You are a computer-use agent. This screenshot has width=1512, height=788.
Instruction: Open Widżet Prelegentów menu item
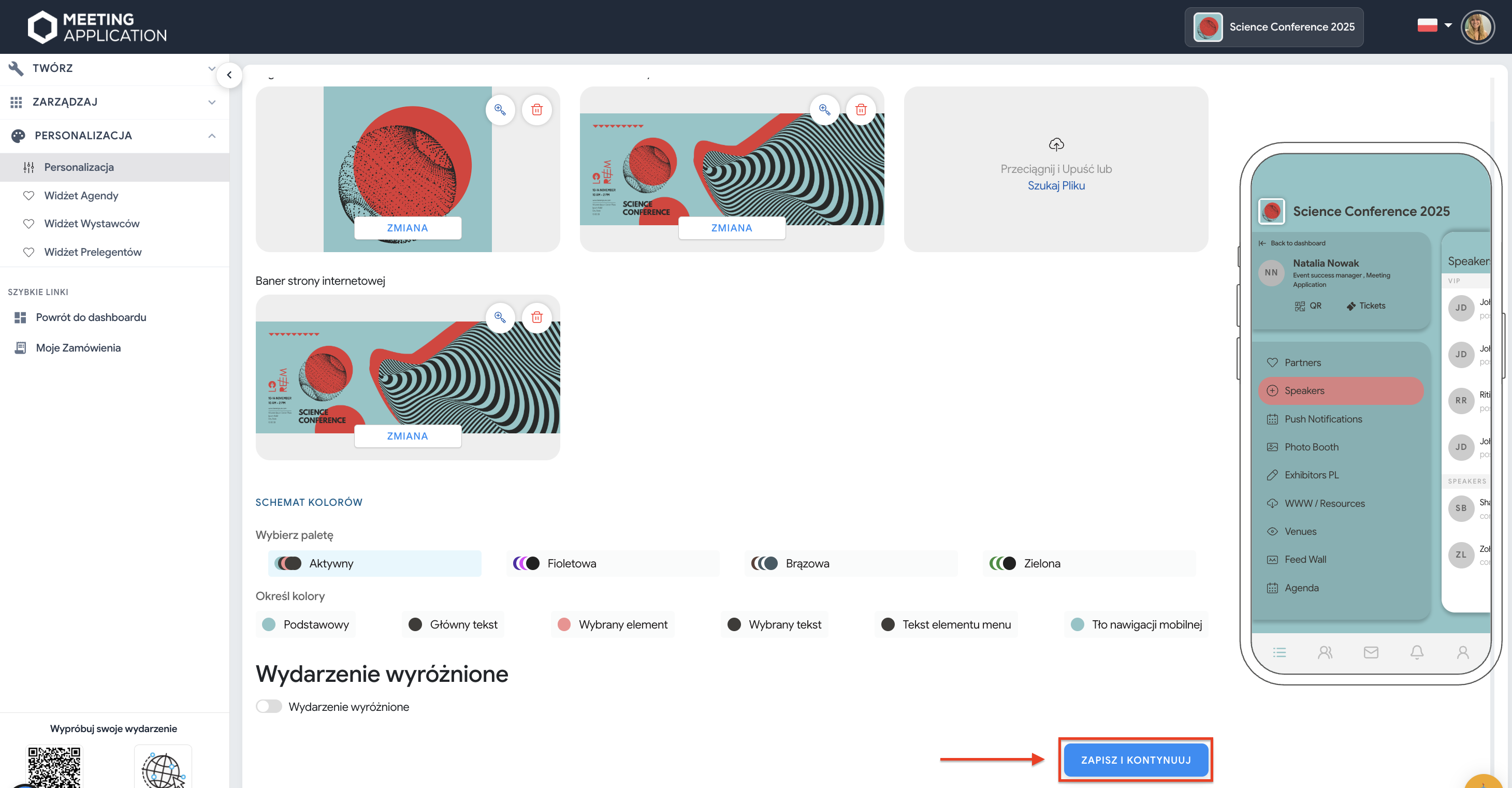[x=93, y=252]
